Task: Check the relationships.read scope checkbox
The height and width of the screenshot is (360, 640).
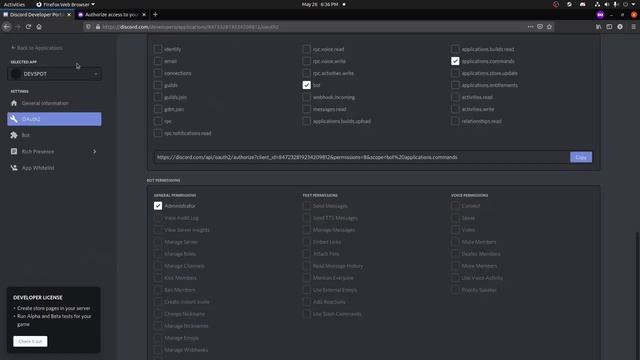Action: coord(455,121)
